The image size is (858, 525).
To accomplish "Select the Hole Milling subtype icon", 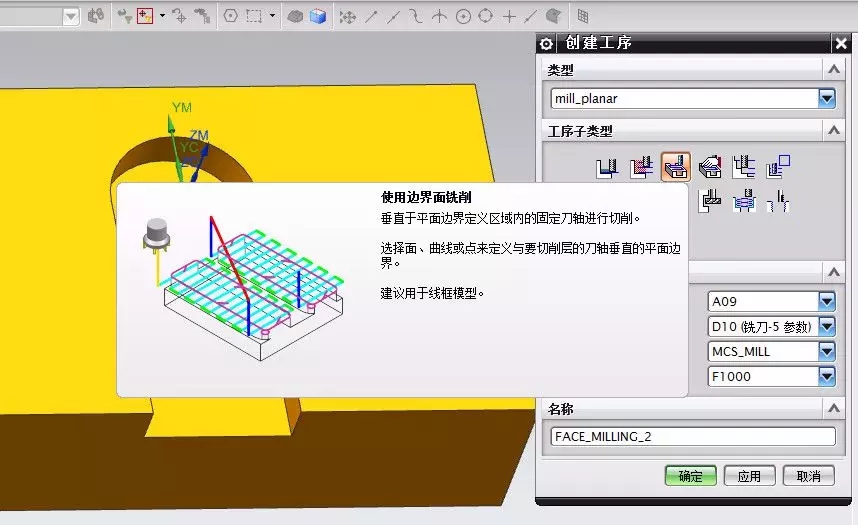I will [744, 201].
